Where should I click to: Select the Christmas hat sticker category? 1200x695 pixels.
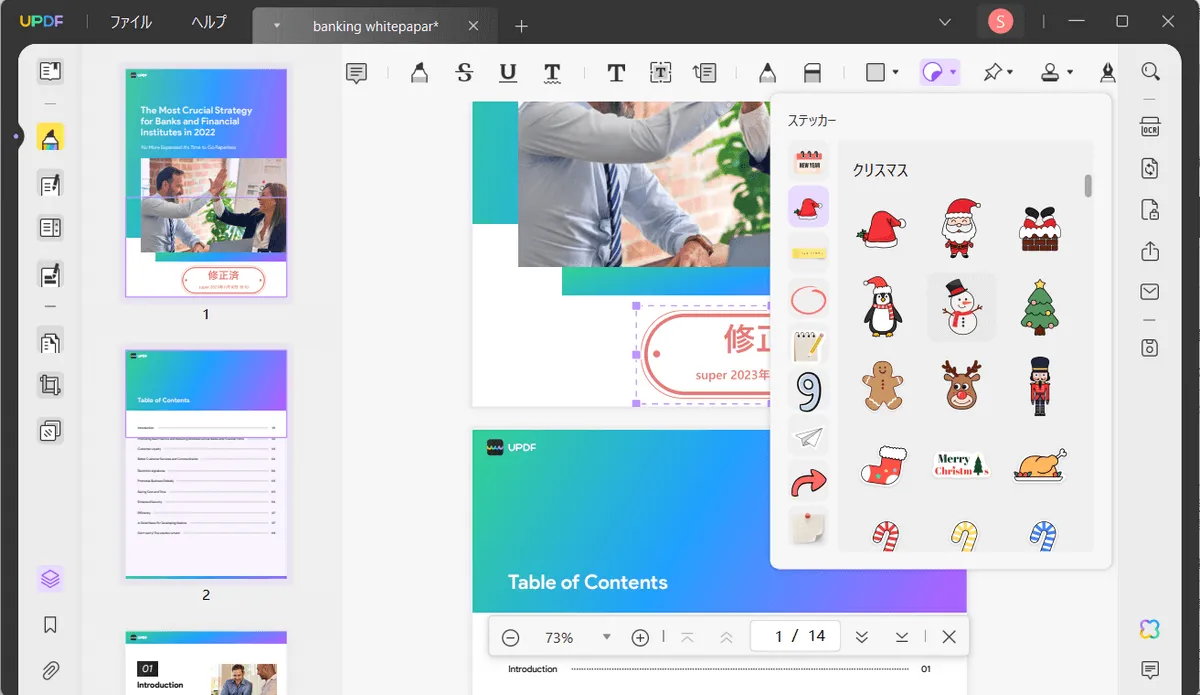[808, 207]
